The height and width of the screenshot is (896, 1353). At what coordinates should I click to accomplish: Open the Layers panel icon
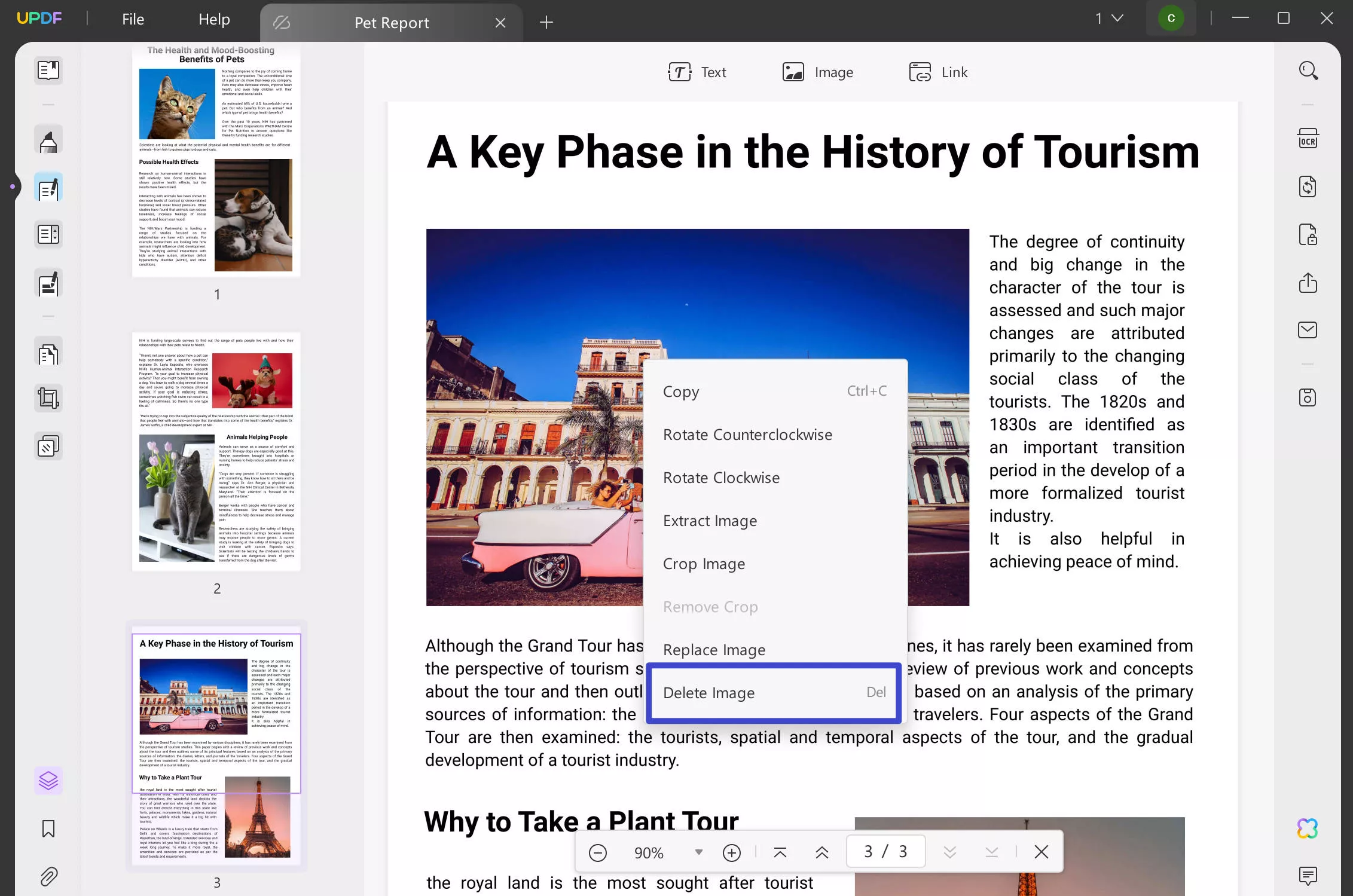(x=48, y=781)
